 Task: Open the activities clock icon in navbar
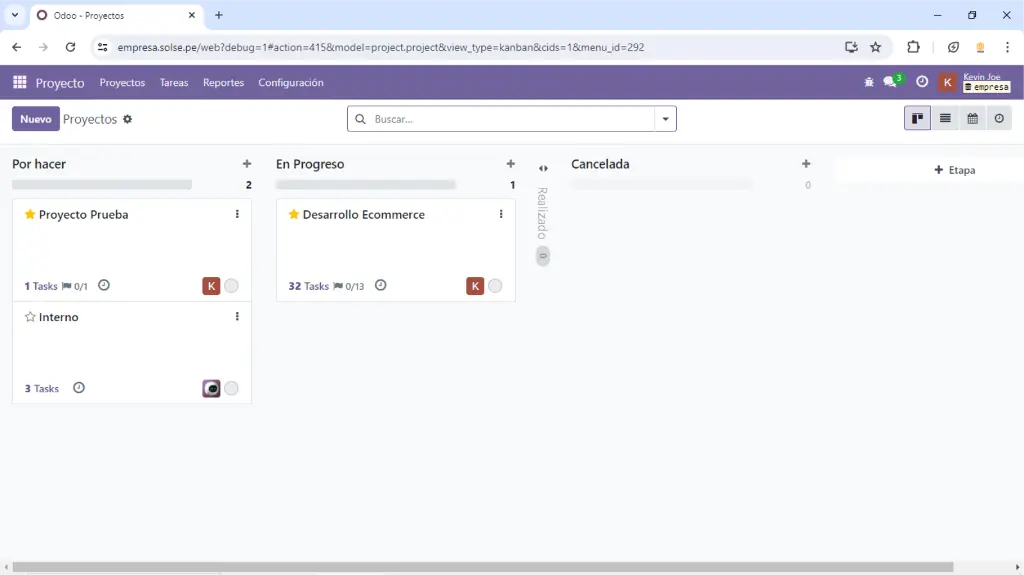click(x=922, y=83)
